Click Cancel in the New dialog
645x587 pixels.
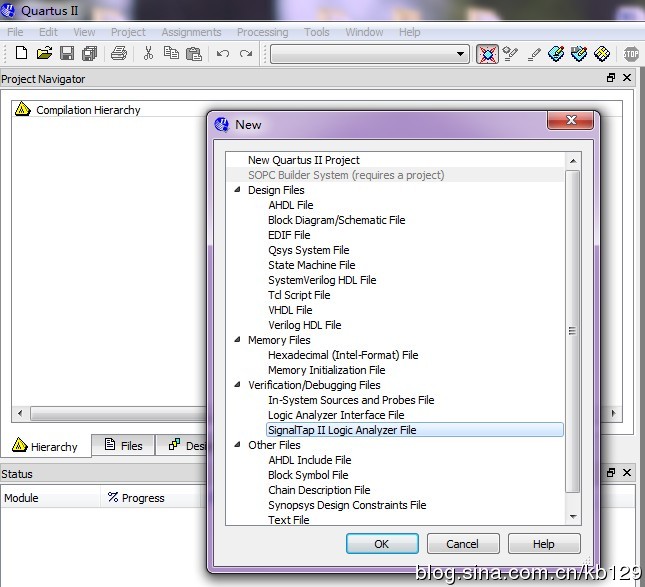click(463, 544)
